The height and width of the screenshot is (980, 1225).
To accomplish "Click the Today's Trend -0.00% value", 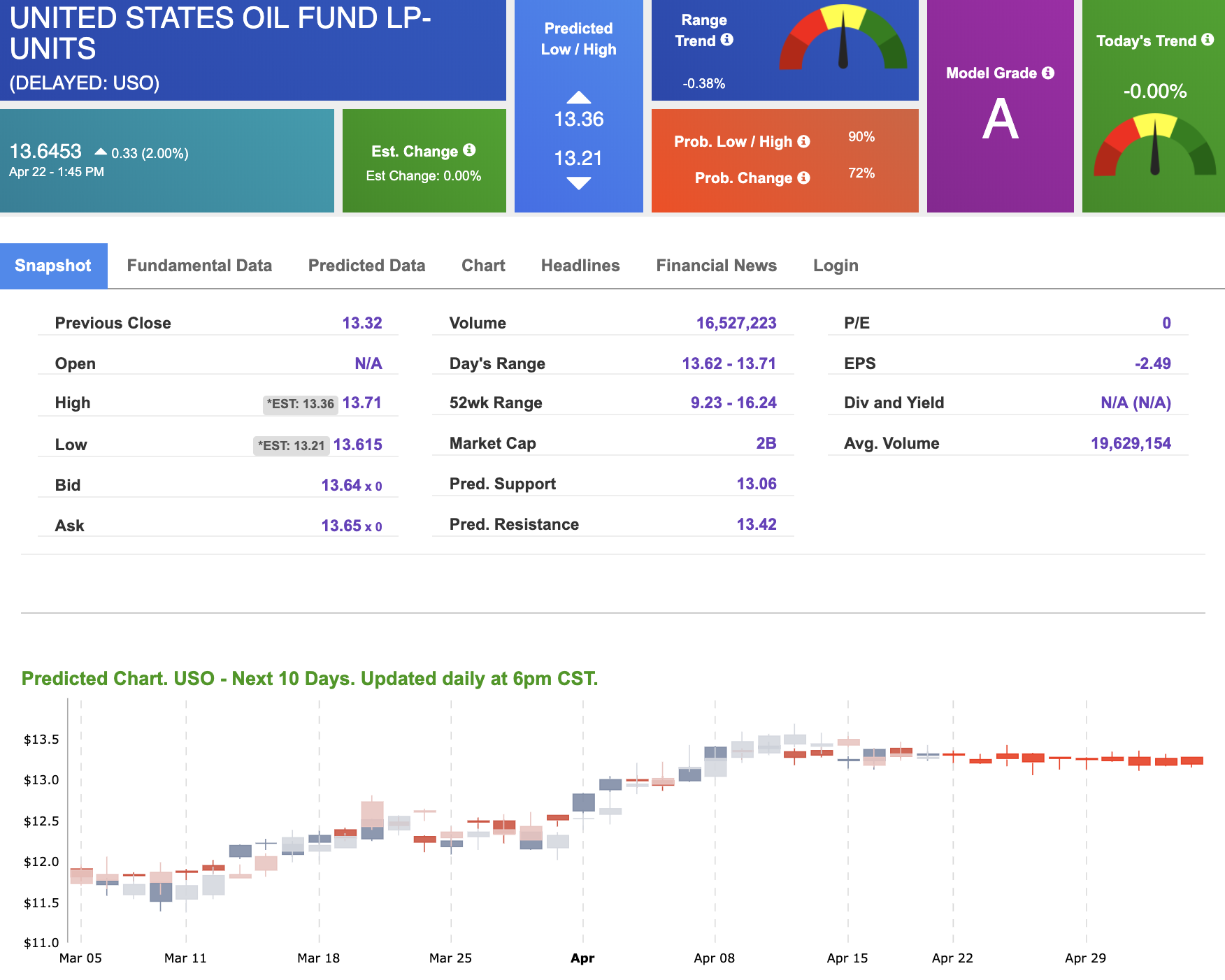I will point(1155,92).
